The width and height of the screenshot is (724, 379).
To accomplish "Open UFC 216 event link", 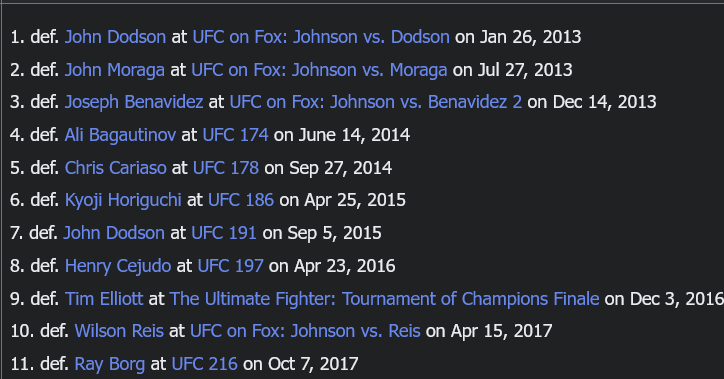I will pyautogui.click(x=205, y=364).
